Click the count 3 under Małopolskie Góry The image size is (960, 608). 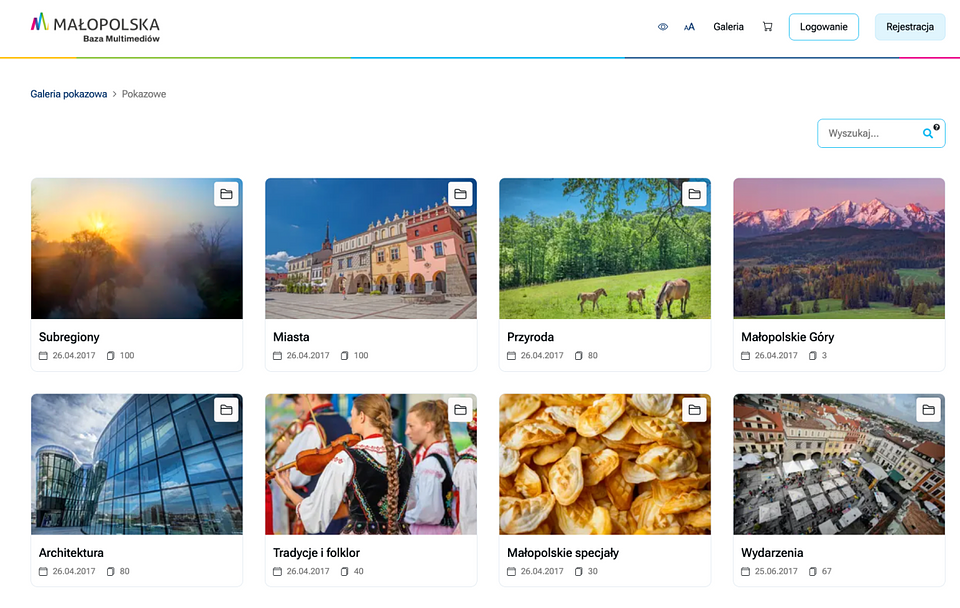point(824,356)
